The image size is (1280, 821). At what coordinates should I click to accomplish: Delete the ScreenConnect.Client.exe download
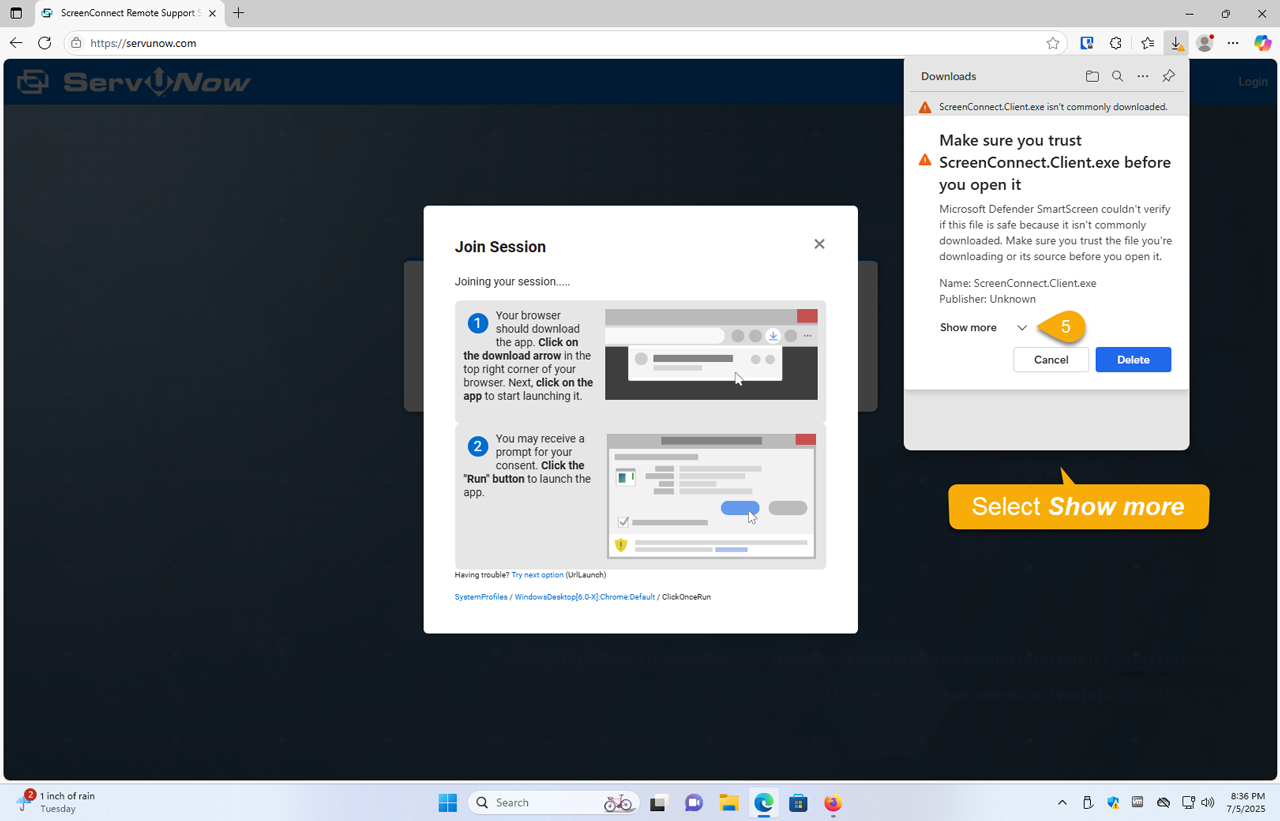(1133, 359)
